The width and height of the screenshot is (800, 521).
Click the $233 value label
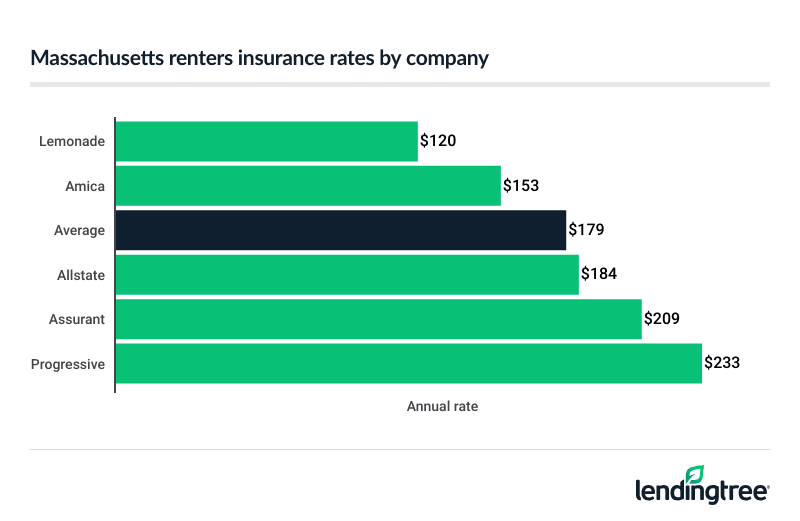pyautogui.click(x=723, y=364)
